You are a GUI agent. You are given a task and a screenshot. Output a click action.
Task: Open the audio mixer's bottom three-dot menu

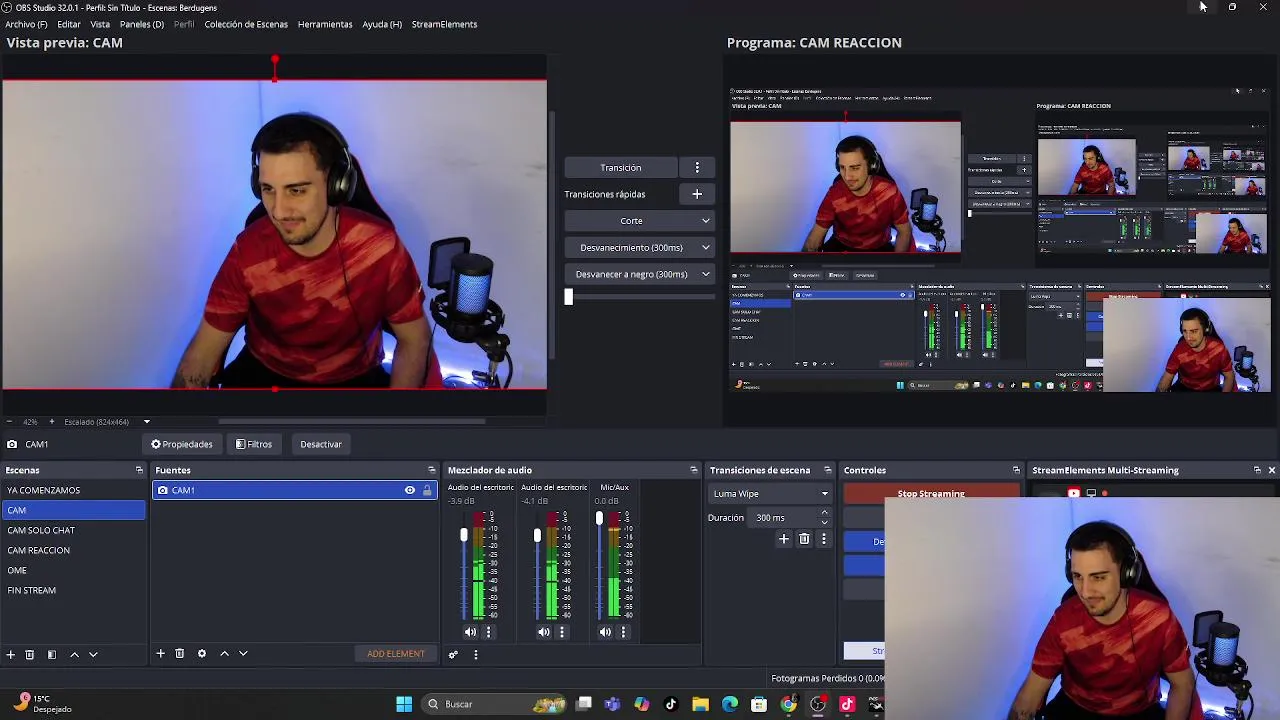pyautogui.click(x=476, y=655)
